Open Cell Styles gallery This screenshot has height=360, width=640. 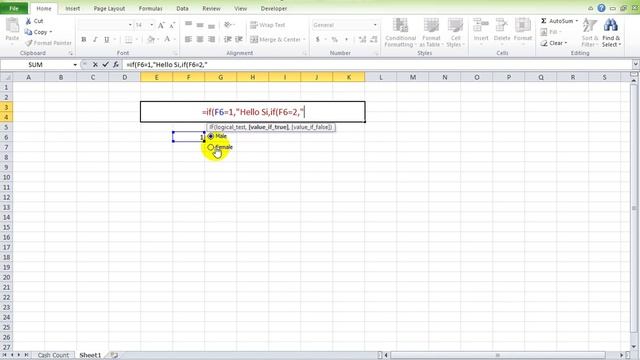(x=455, y=33)
